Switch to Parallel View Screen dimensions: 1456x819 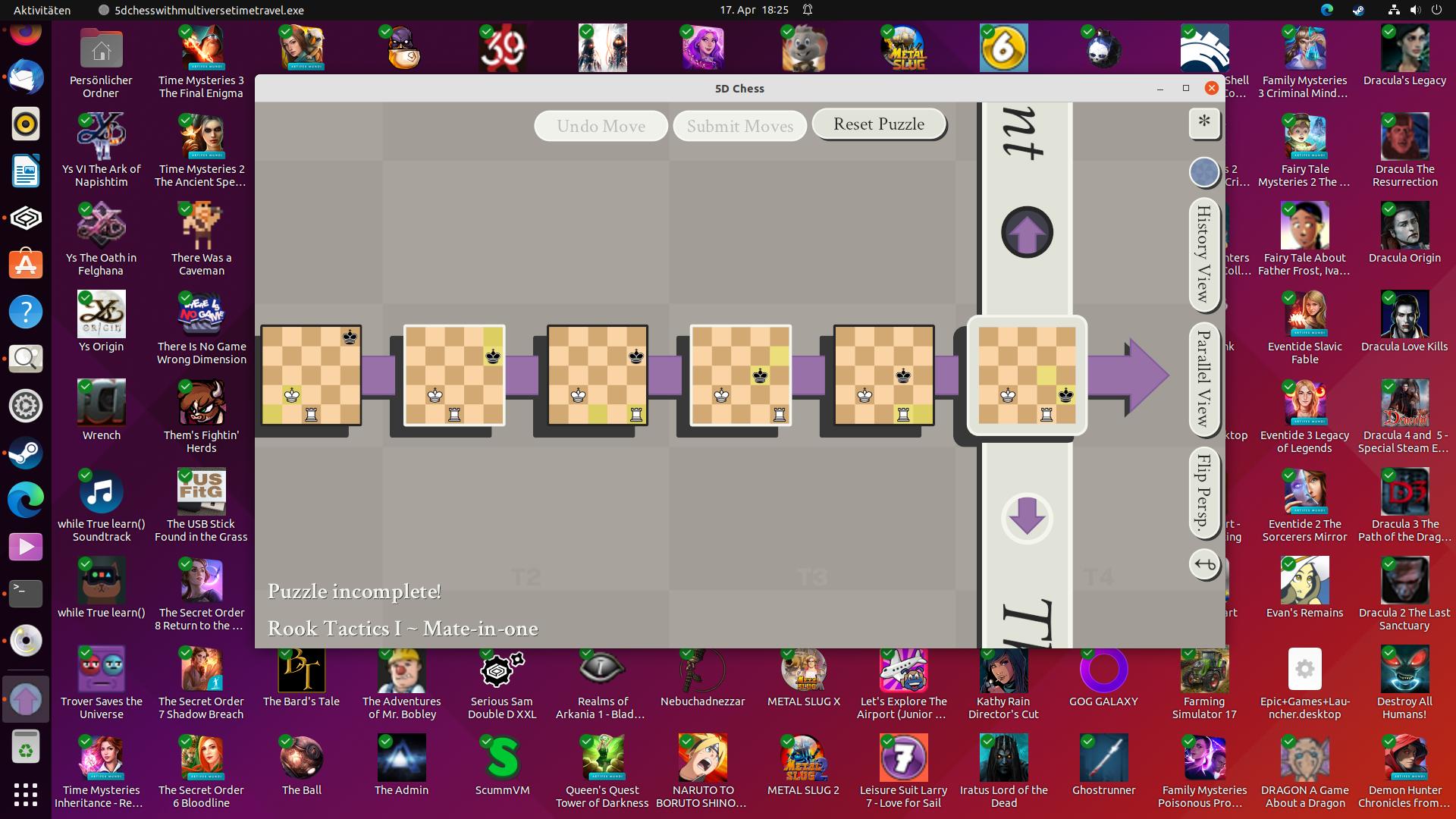click(x=1203, y=378)
